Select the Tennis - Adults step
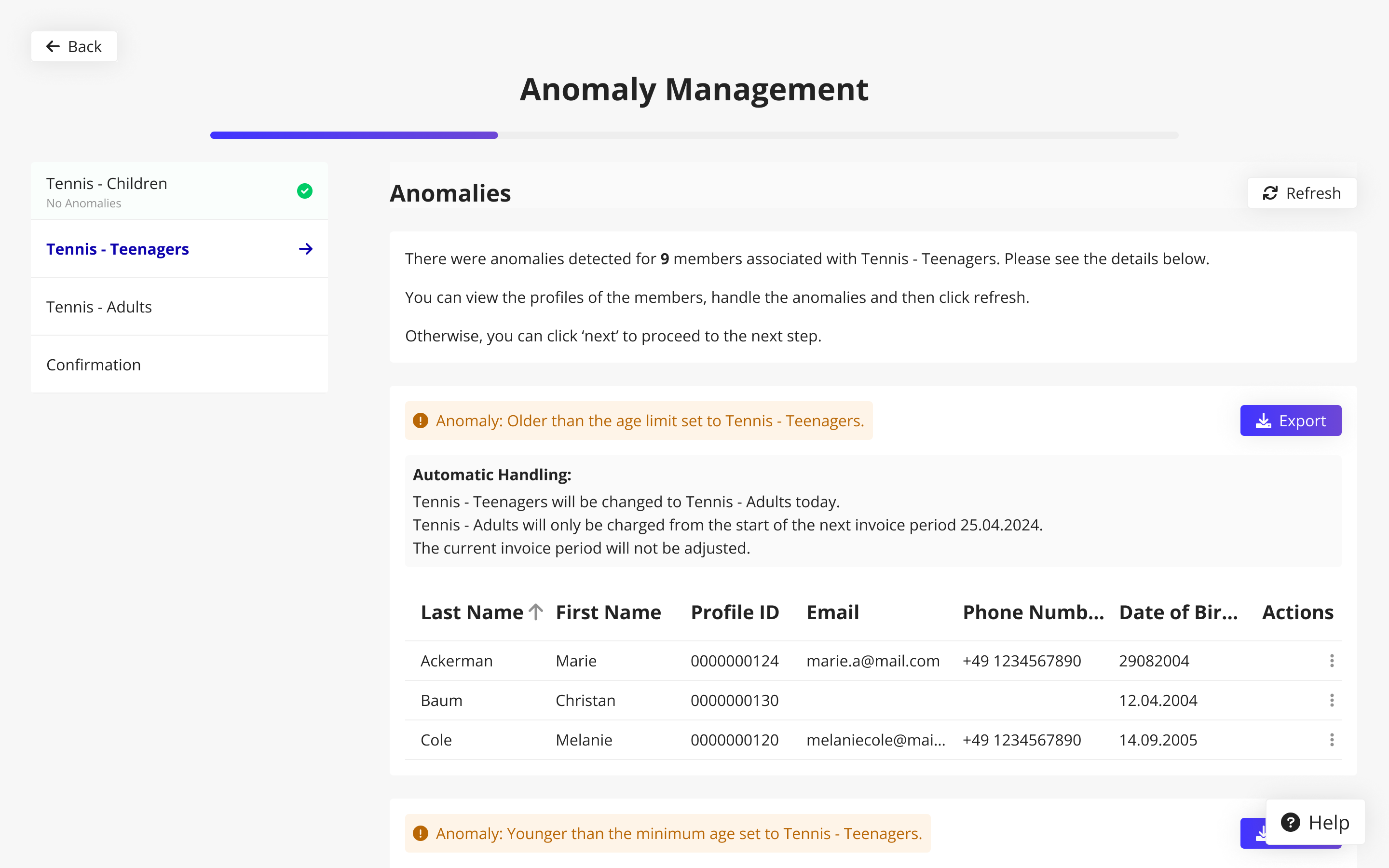The height and width of the screenshot is (868, 1389). click(x=179, y=307)
